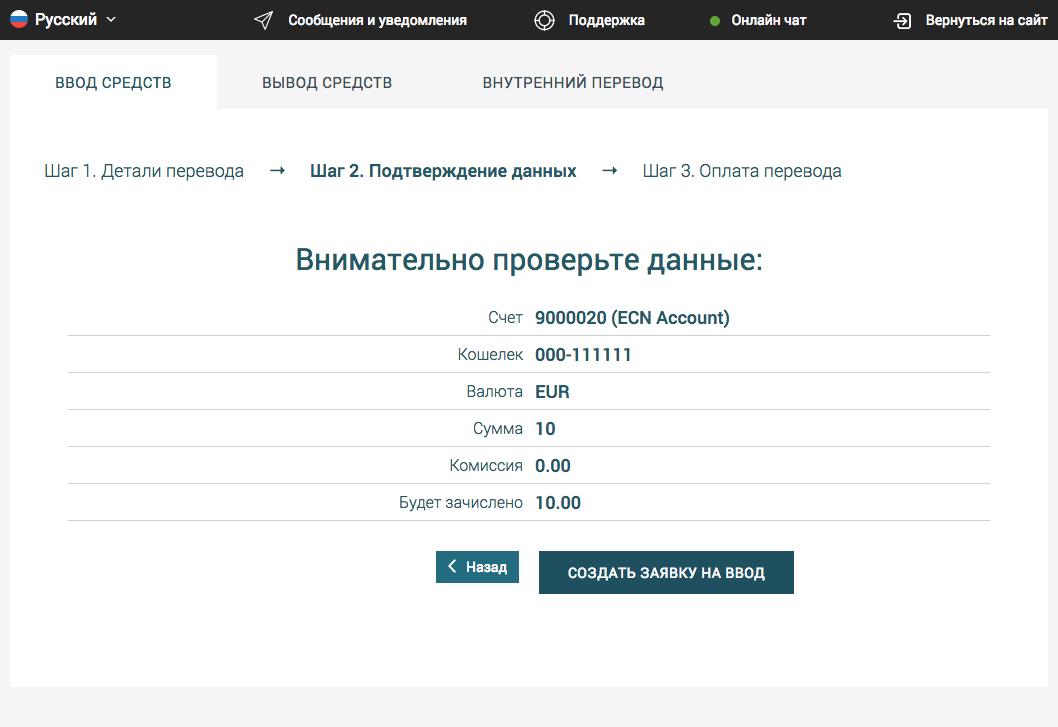Click the Счет label

[x=505, y=317]
